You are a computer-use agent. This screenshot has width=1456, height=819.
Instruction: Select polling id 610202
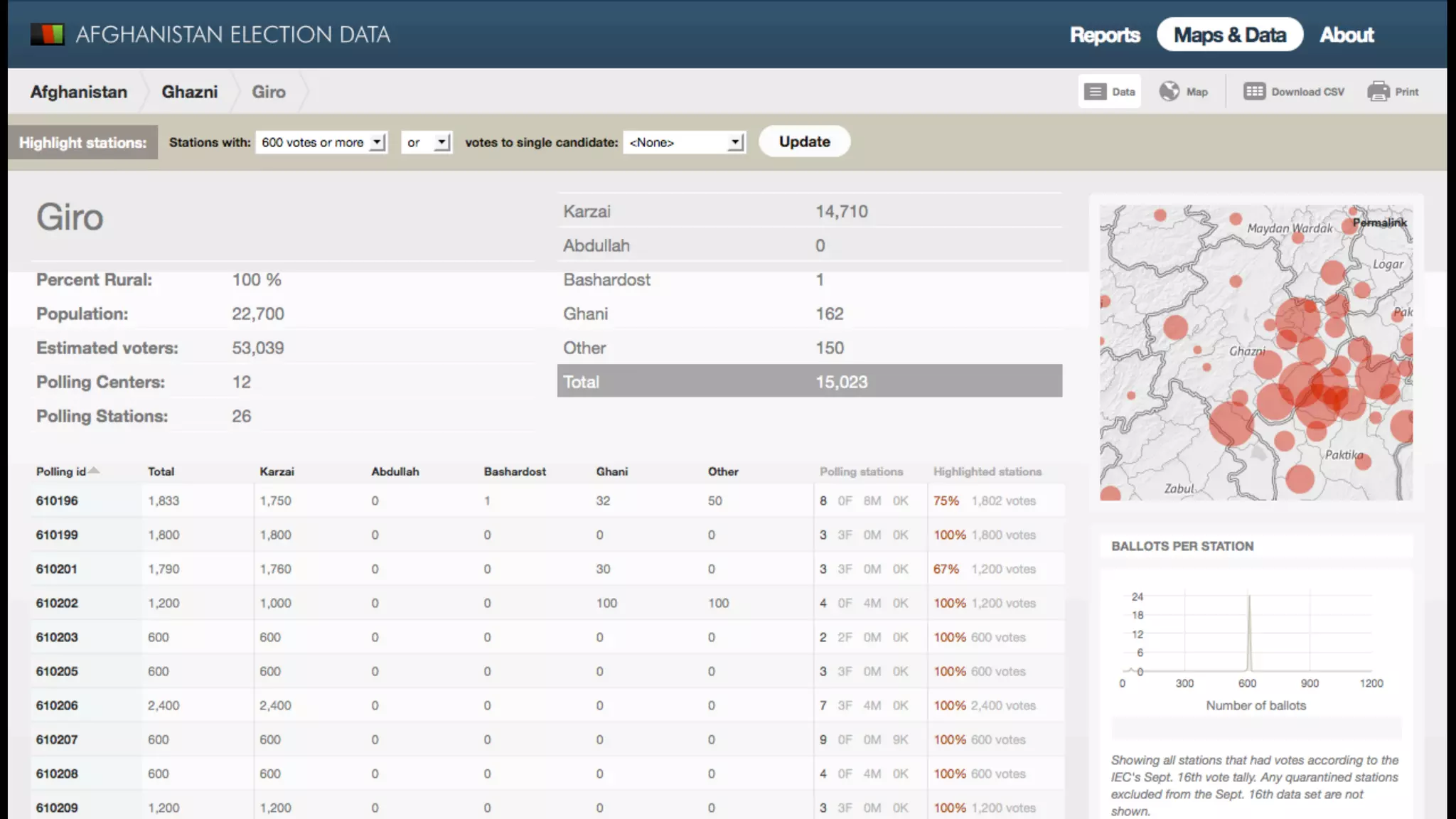57,603
